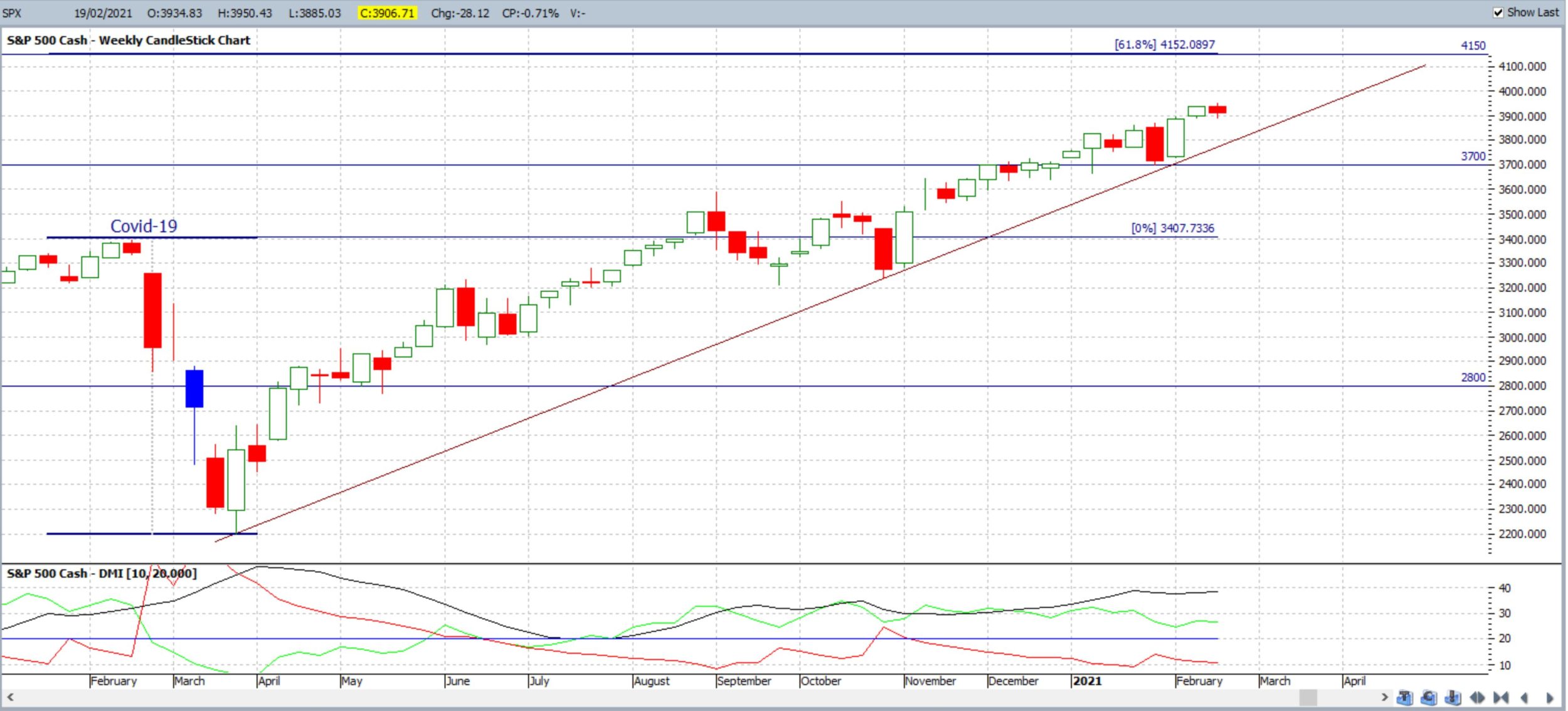Click the DMI axis value 20
Image resolution: width=1568 pixels, height=711 pixels.
pos(1504,639)
